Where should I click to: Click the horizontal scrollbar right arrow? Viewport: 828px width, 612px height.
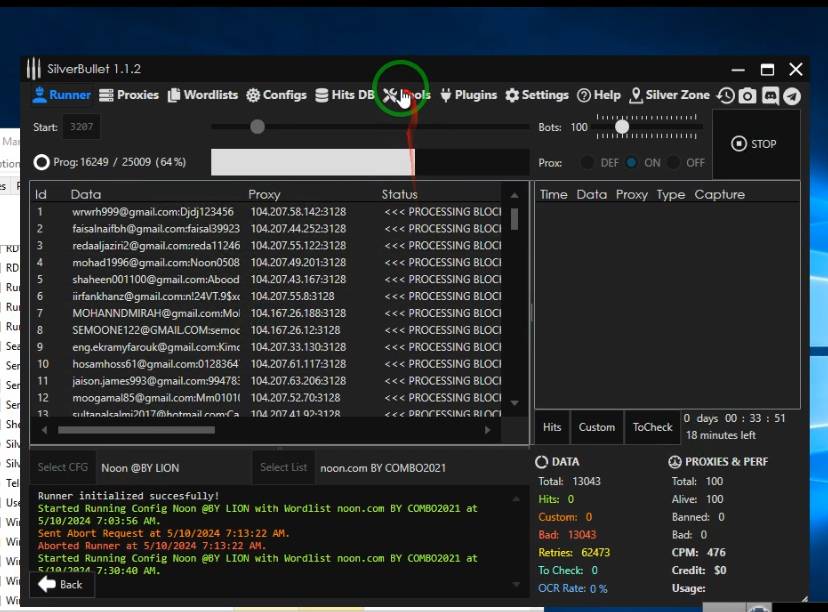[x=487, y=430]
